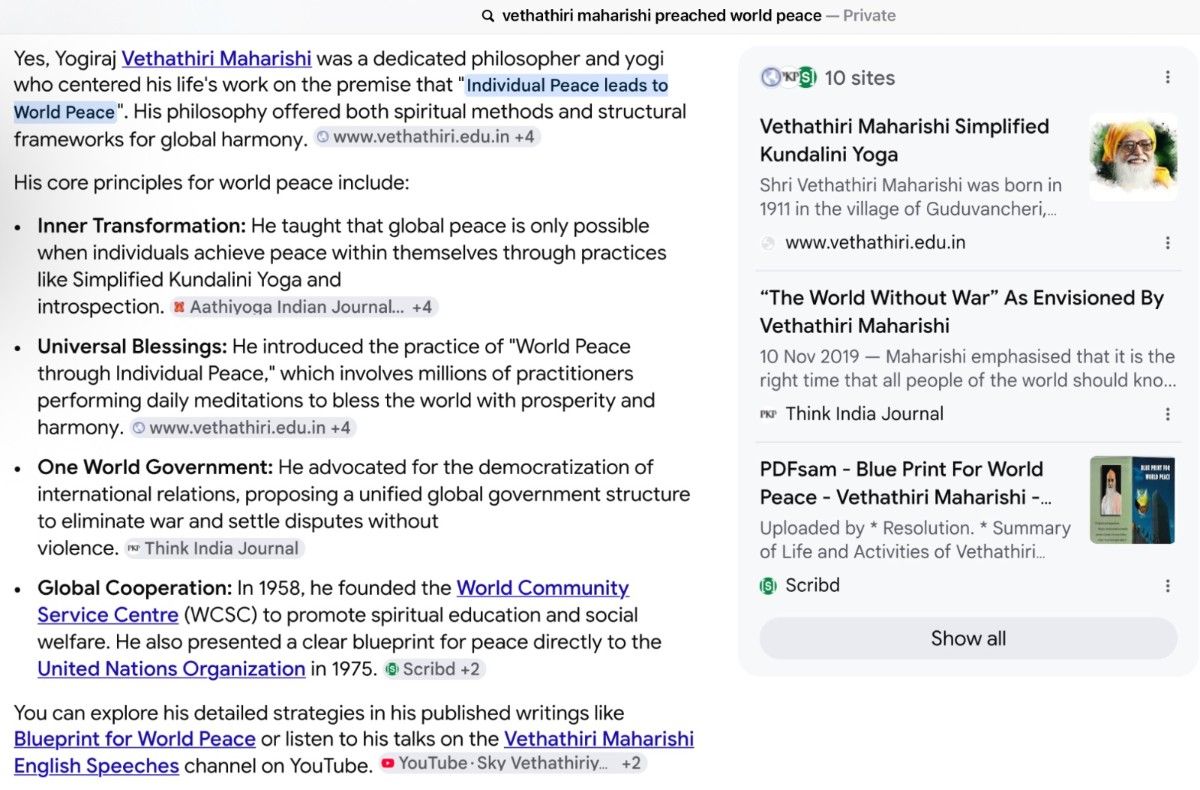Click the address bar search query text
Image resolution: width=1200 pixels, height=790 pixels.
(662, 16)
